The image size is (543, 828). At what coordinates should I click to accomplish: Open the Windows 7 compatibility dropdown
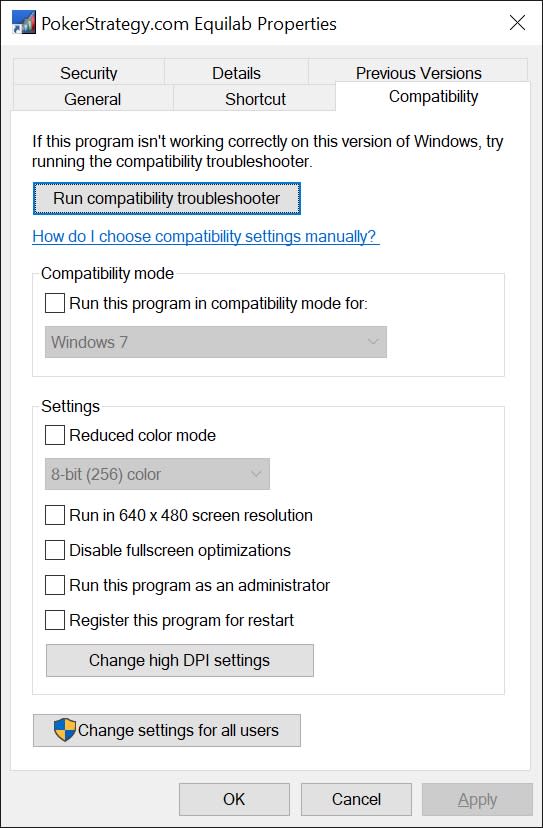(216, 342)
